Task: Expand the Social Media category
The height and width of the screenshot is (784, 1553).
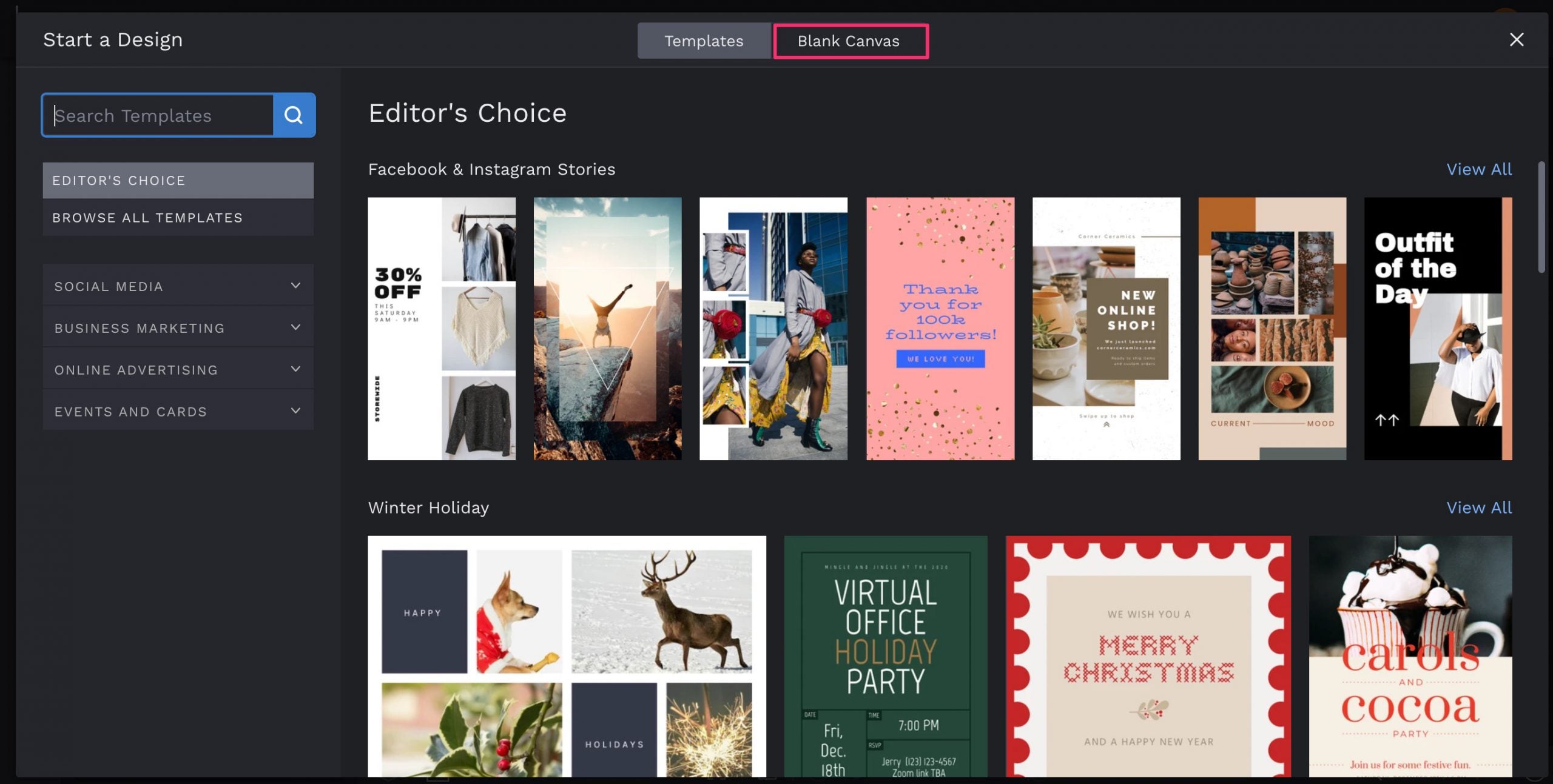Action: [x=177, y=286]
